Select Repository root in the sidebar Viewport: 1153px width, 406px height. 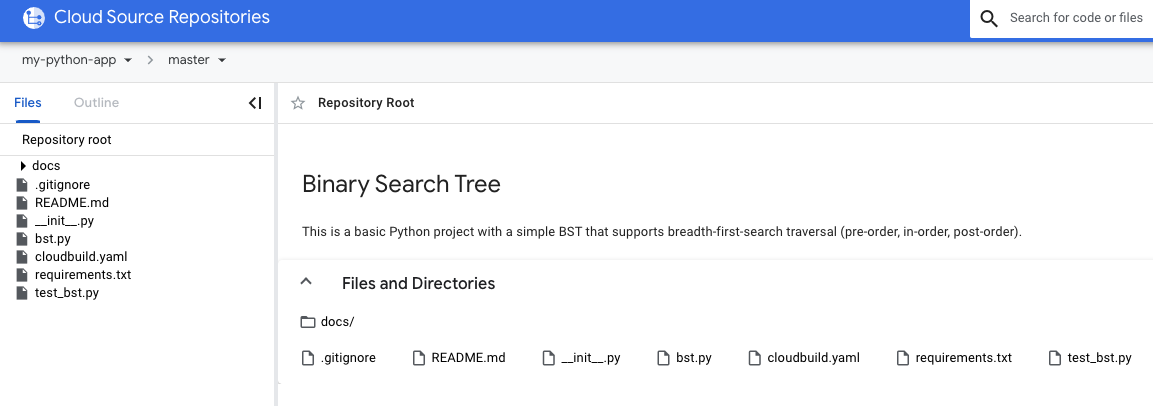[x=67, y=140]
